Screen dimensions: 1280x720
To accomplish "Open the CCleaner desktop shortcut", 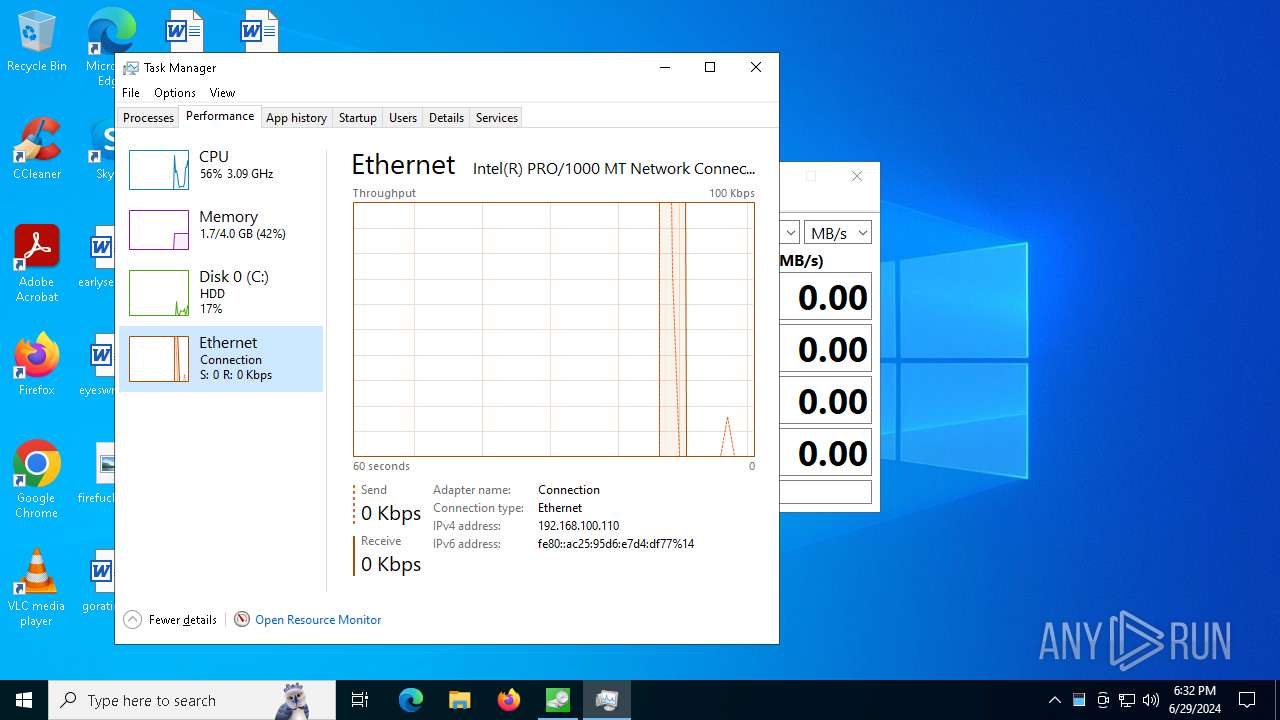I will (37, 150).
